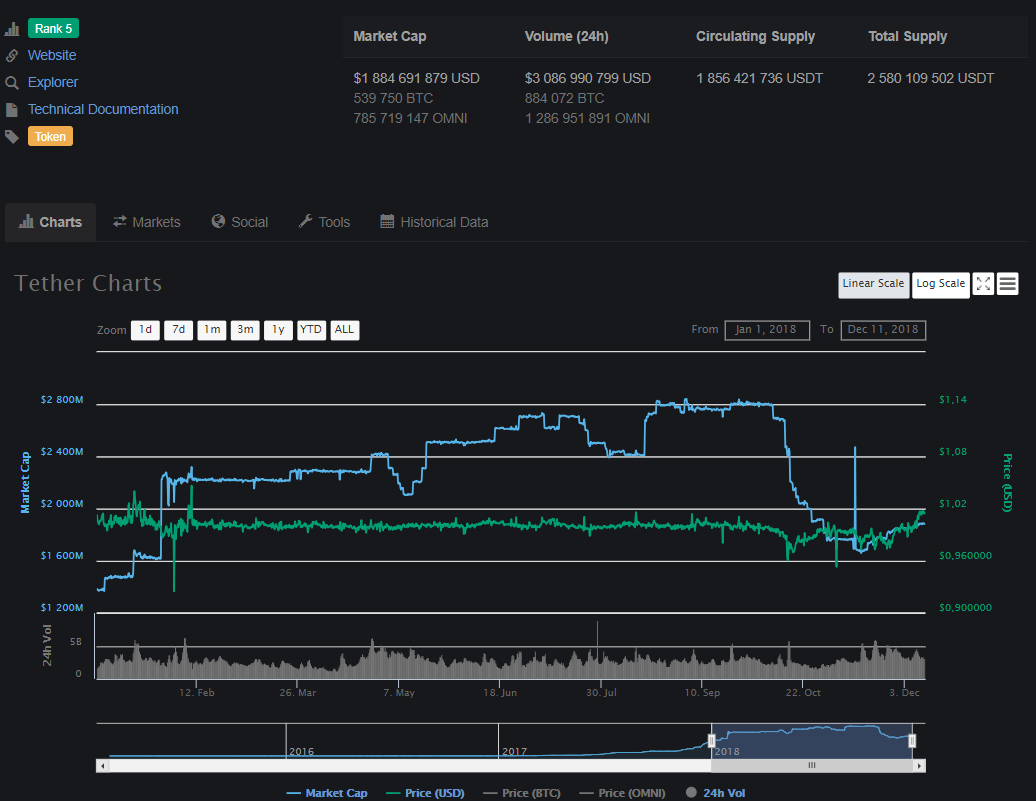Click the navigator scrollbar left arrow
The height and width of the screenshot is (801, 1036).
tap(101, 766)
